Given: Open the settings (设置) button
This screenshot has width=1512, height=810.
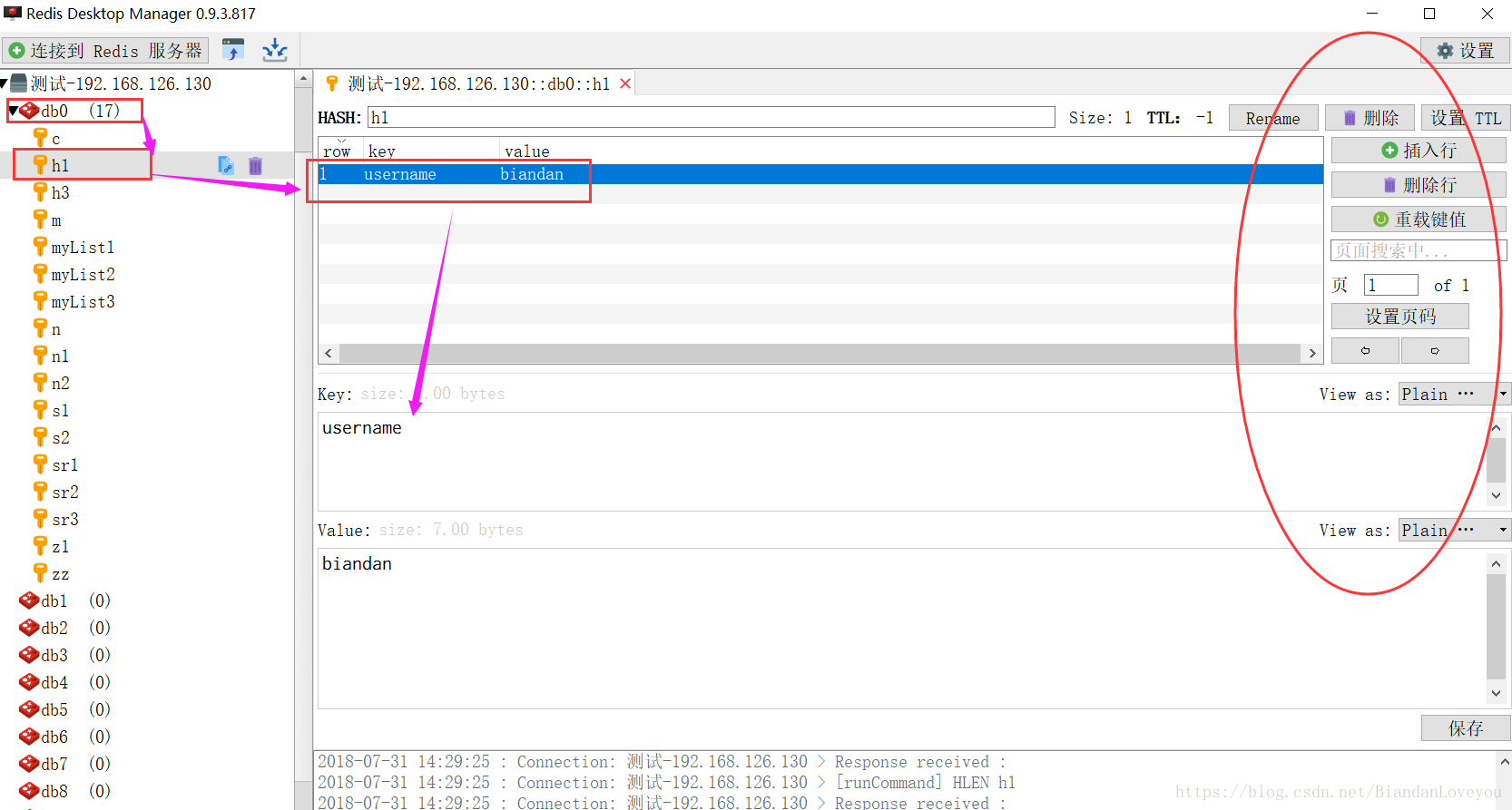Looking at the screenshot, I should [1465, 51].
